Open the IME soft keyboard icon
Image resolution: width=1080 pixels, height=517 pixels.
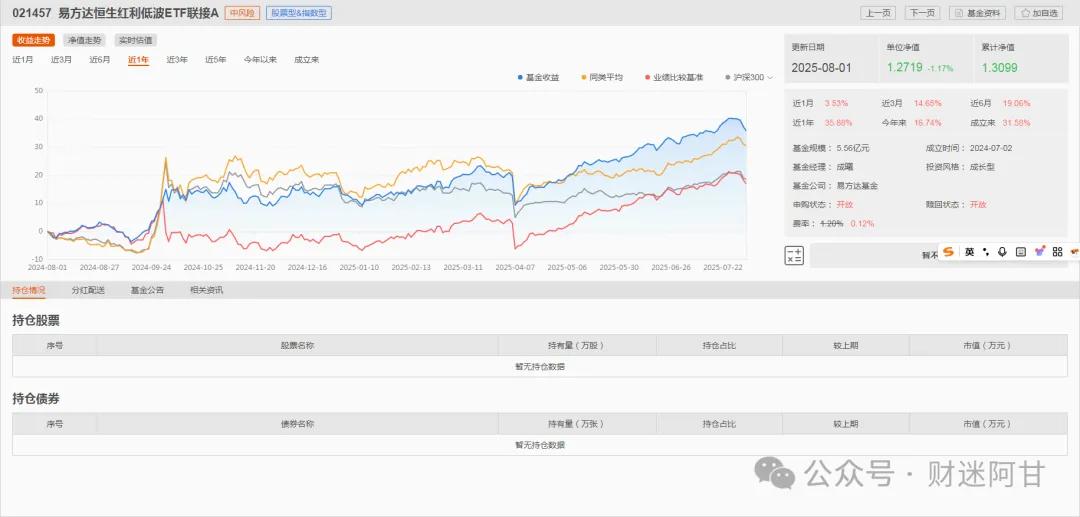point(1021,252)
